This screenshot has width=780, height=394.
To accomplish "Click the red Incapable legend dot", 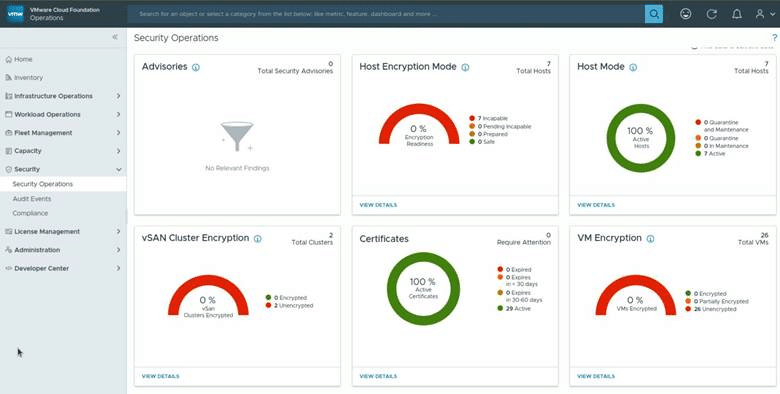I will pyautogui.click(x=472, y=118).
